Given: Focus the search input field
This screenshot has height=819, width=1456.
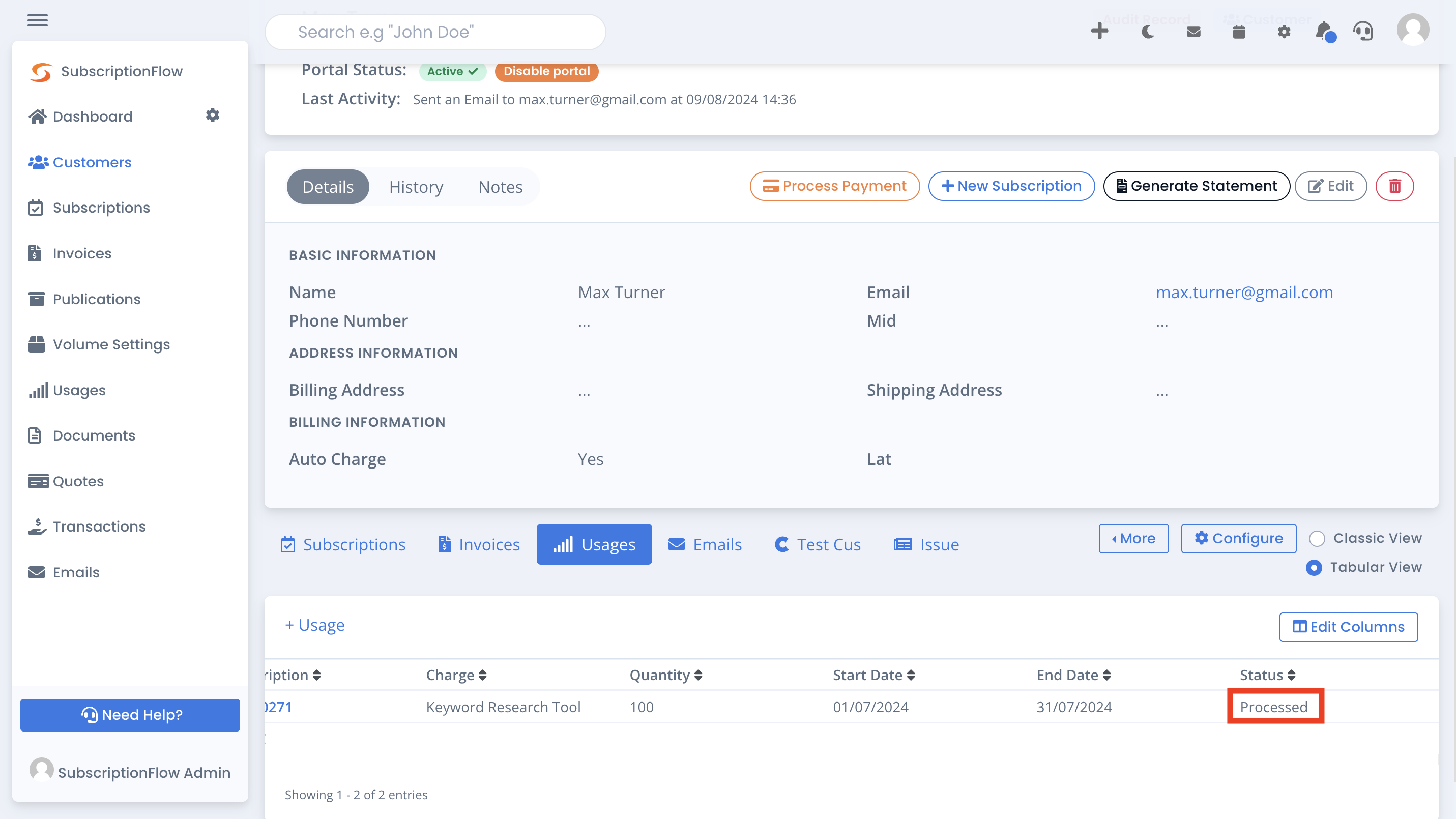Looking at the screenshot, I should point(435,32).
